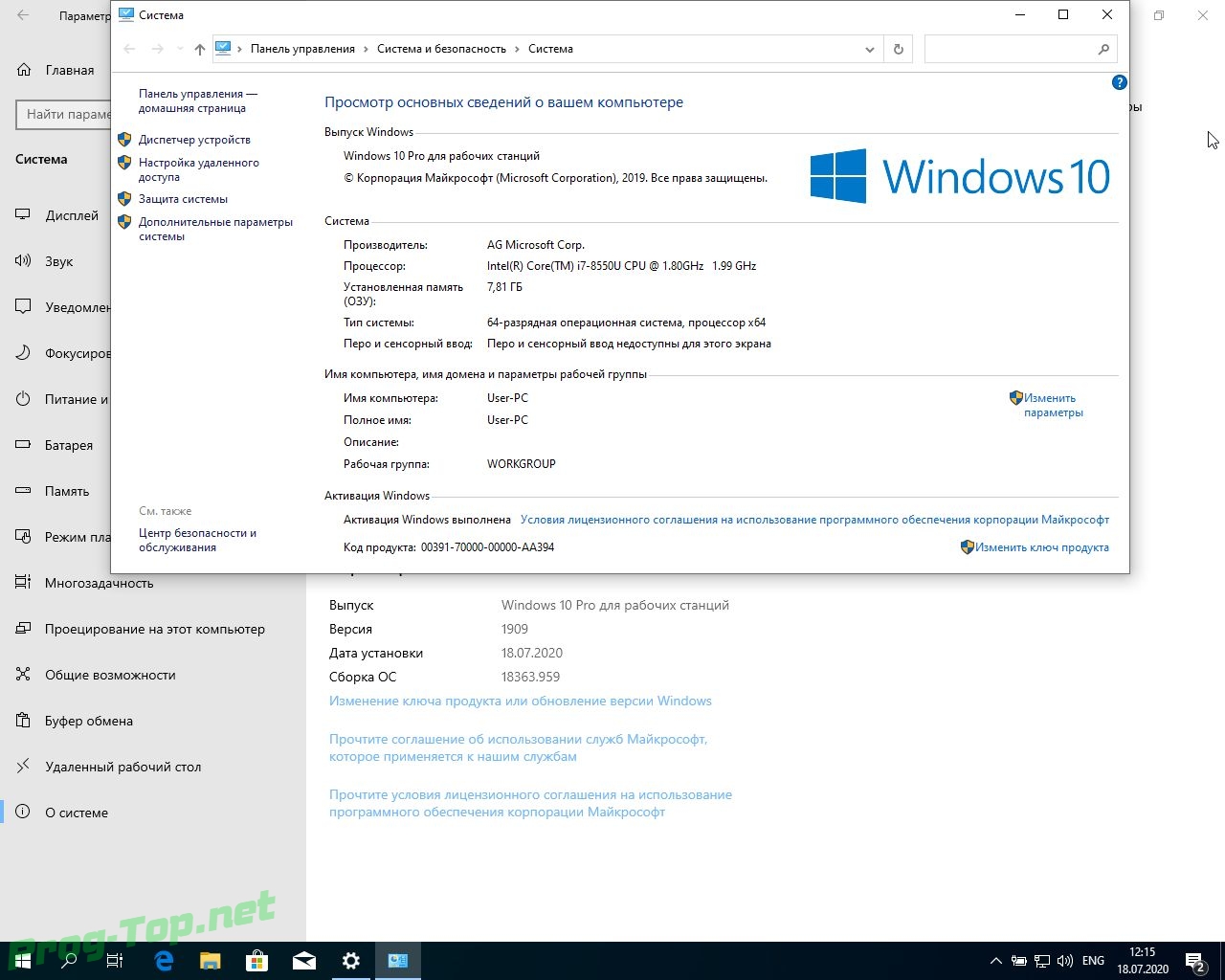Image resolution: width=1225 pixels, height=980 pixels.
Task: Select the Display item in Settings sidebar
Action: [x=72, y=215]
